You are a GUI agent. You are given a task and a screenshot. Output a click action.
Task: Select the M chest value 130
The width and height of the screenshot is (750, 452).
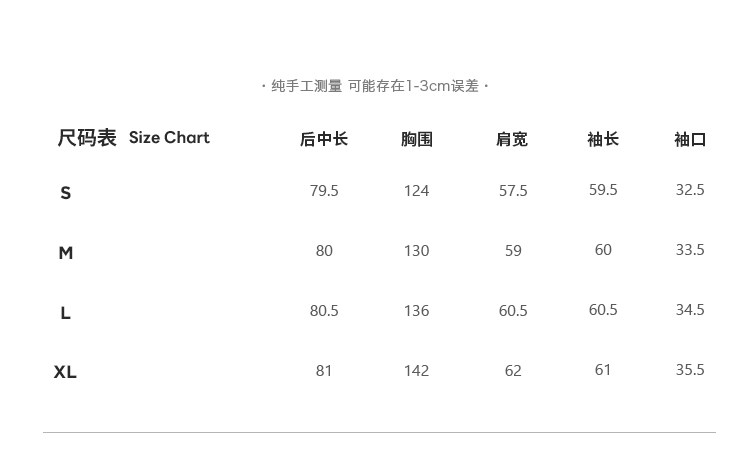pyautogui.click(x=416, y=250)
